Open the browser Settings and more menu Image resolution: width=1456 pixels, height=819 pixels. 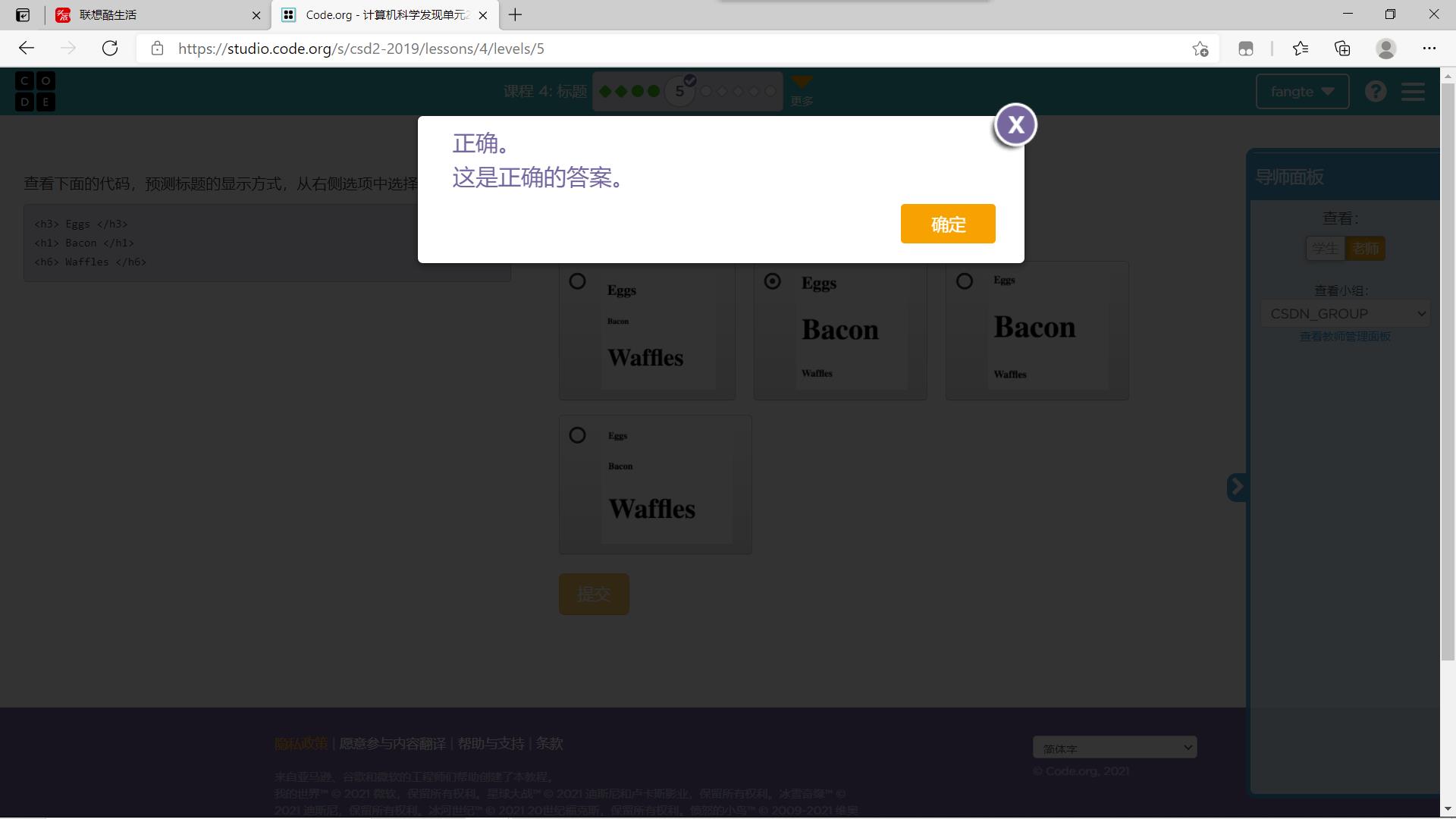(x=1429, y=49)
